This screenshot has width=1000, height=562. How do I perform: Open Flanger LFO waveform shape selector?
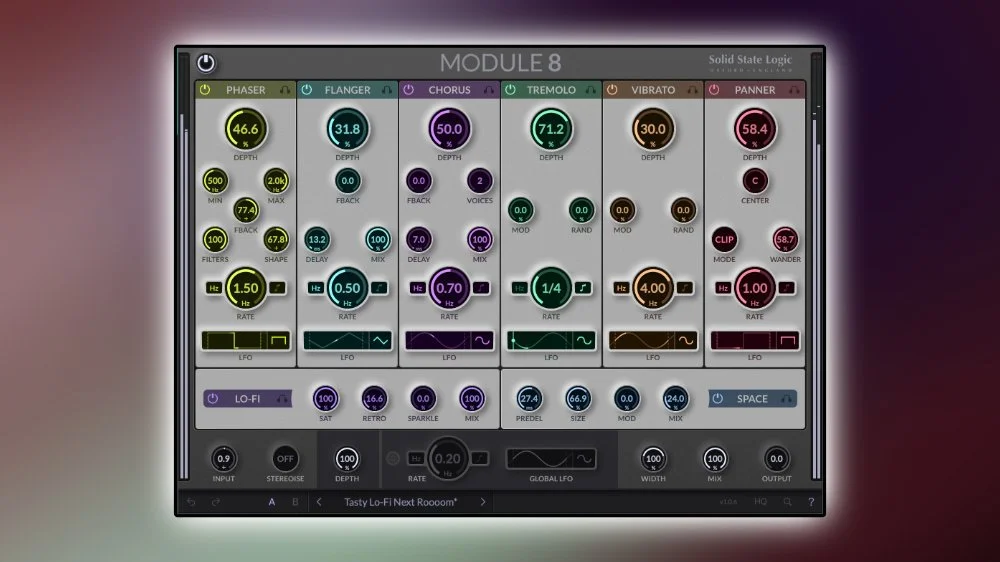(381, 341)
